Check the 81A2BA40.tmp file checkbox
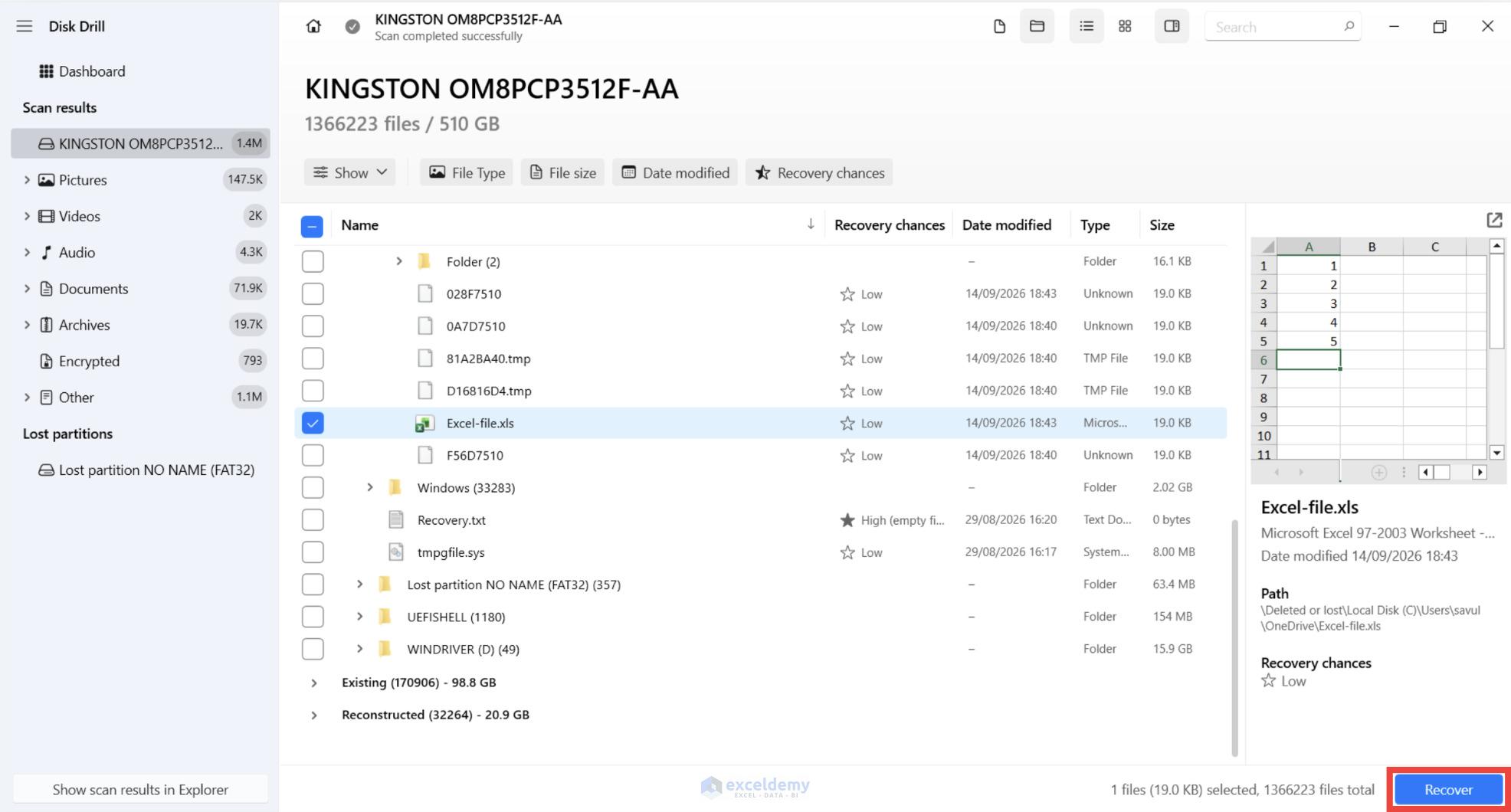This screenshot has width=1511, height=812. tap(313, 359)
